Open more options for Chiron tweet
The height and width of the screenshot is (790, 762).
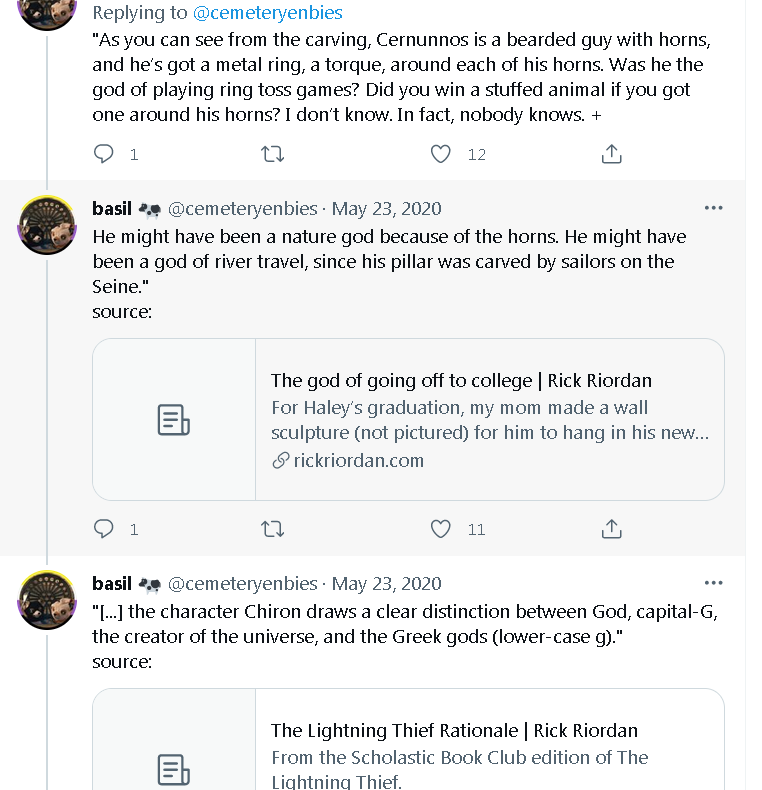click(x=713, y=583)
